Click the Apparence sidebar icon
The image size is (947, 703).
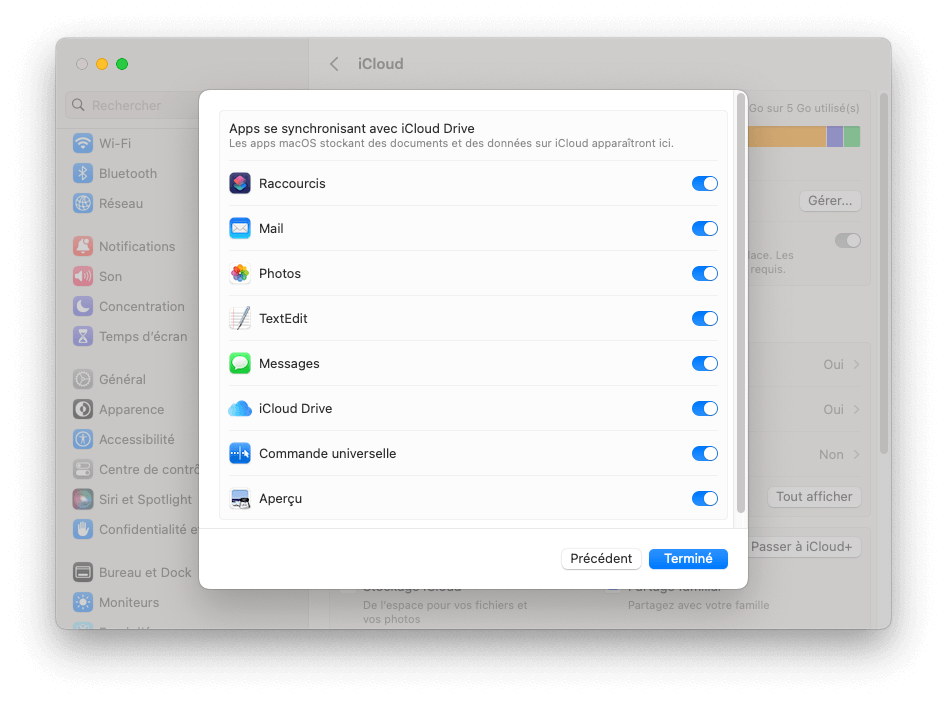tap(83, 409)
